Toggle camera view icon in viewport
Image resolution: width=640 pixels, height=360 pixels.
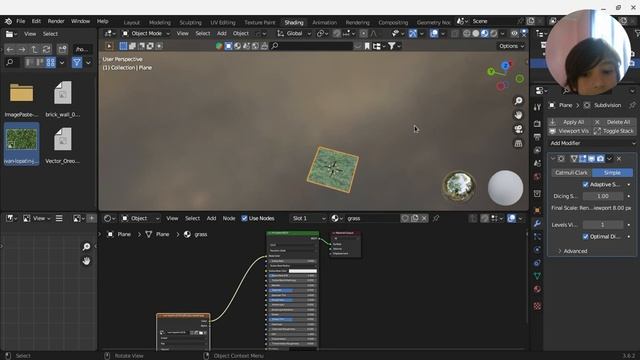pyautogui.click(x=518, y=129)
